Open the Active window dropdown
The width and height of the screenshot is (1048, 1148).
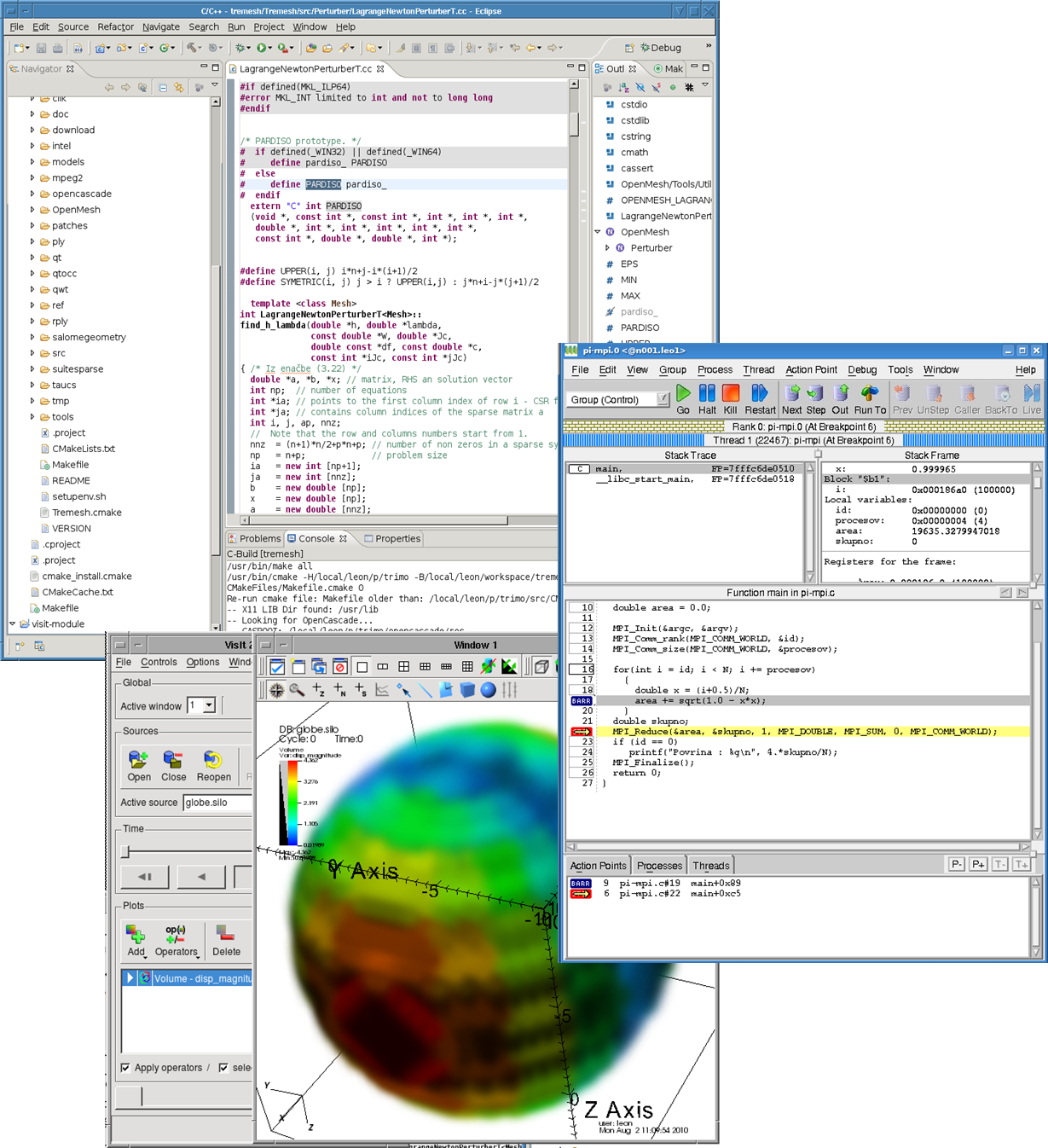(x=209, y=705)
